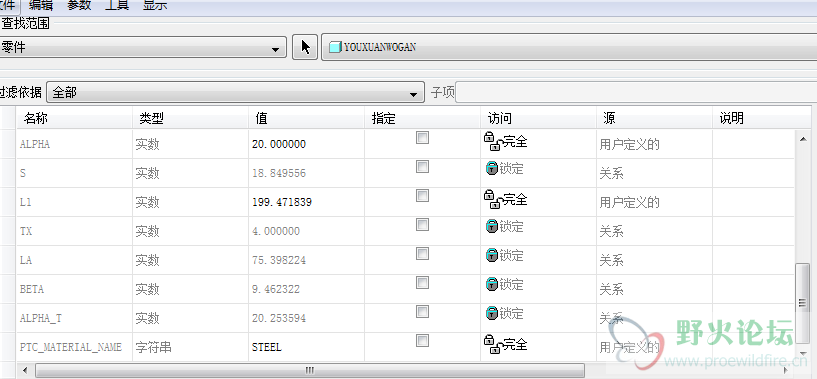Image resolution: width=817 pixels, height=379 pixels.
Task: Click the horizontal scrollbar left arrow
Action: pyautogui.click(x=24, y=370)
